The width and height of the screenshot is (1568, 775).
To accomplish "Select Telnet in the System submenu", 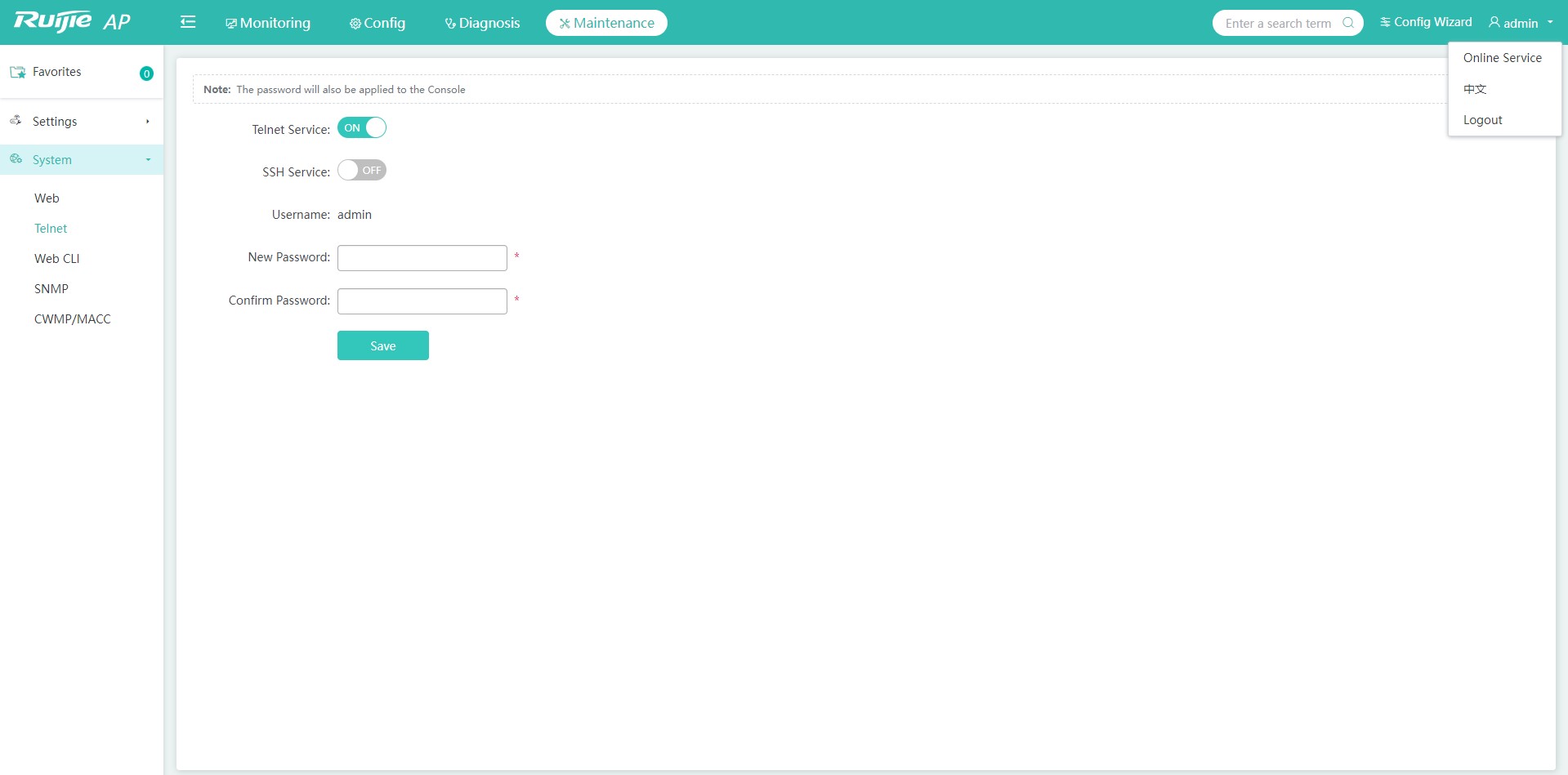I will pyautogui.click(x=51, y=229).
